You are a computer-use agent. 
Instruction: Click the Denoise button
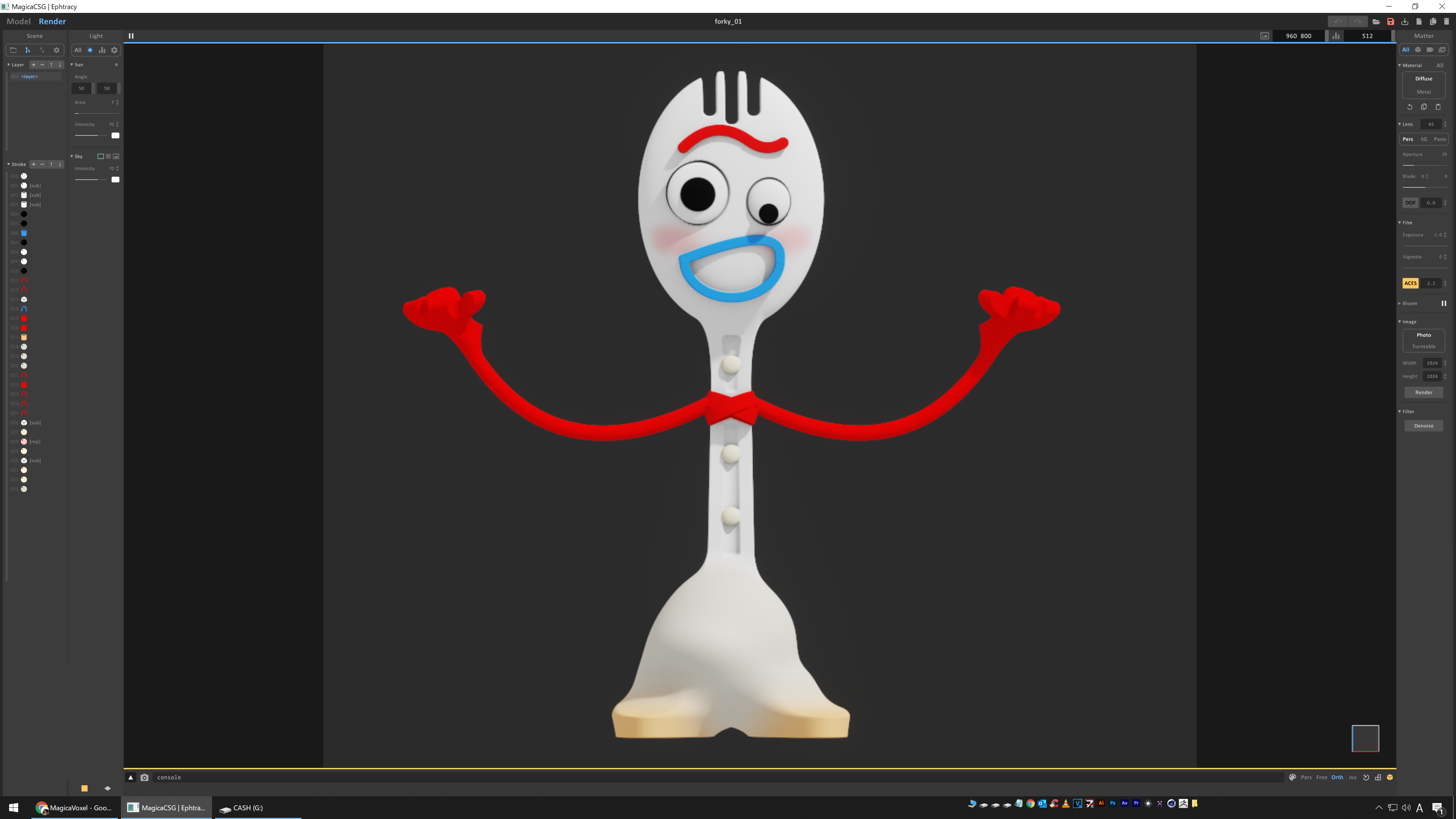point(1424,425)
